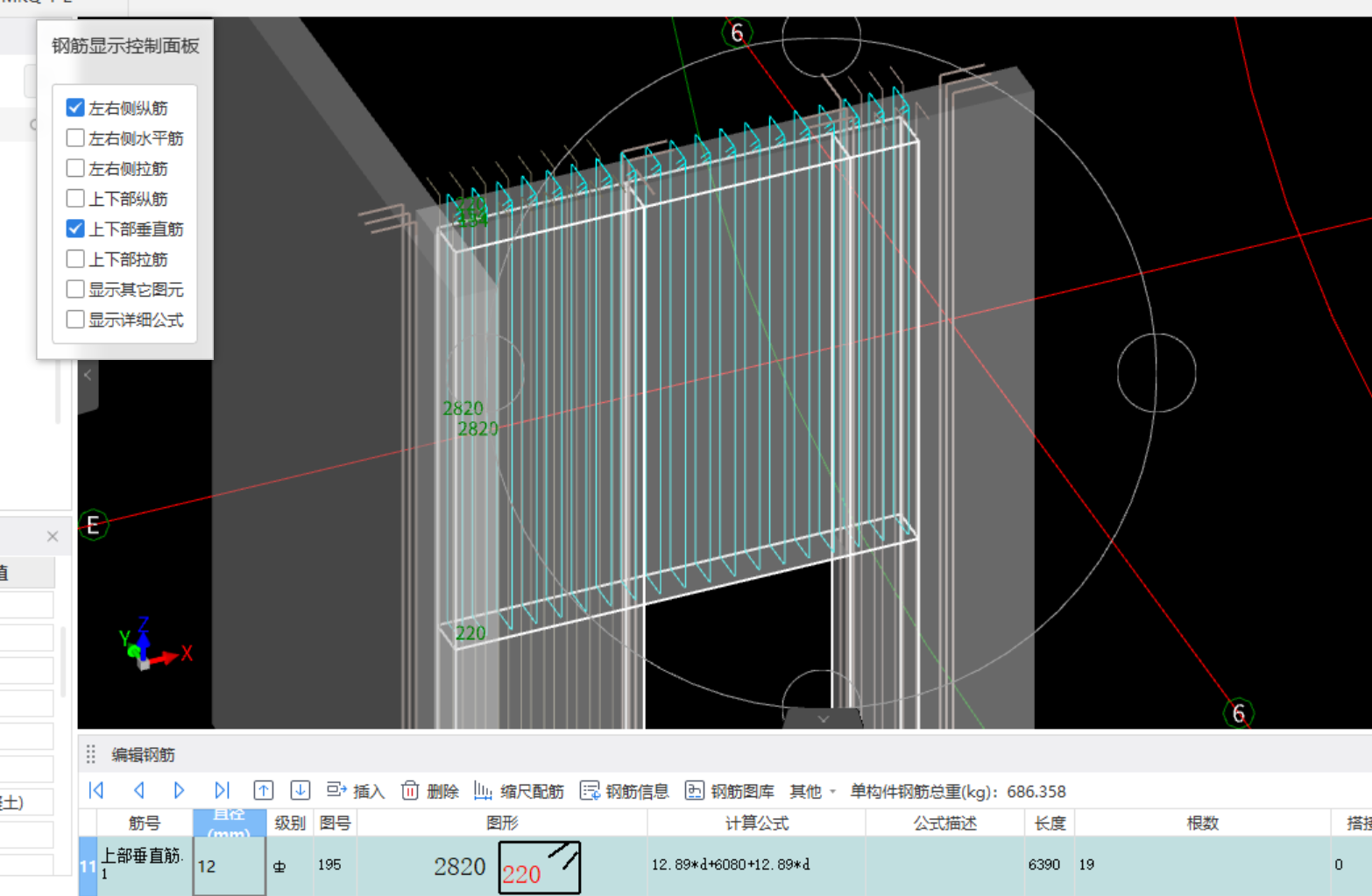Check 显示详细公式 option
Screen dimensions: 1372x896
click(x=75, y=320)
